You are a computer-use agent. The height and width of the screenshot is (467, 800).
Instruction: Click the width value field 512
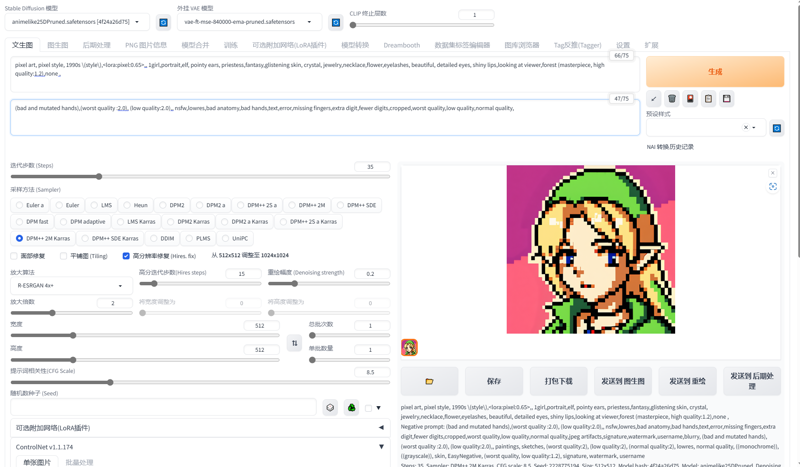(x=260, y=326)
